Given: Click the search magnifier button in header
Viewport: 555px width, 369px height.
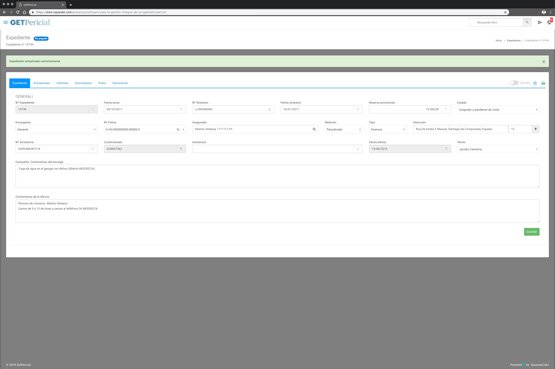Looking at the screenshot, I should 527,22.
